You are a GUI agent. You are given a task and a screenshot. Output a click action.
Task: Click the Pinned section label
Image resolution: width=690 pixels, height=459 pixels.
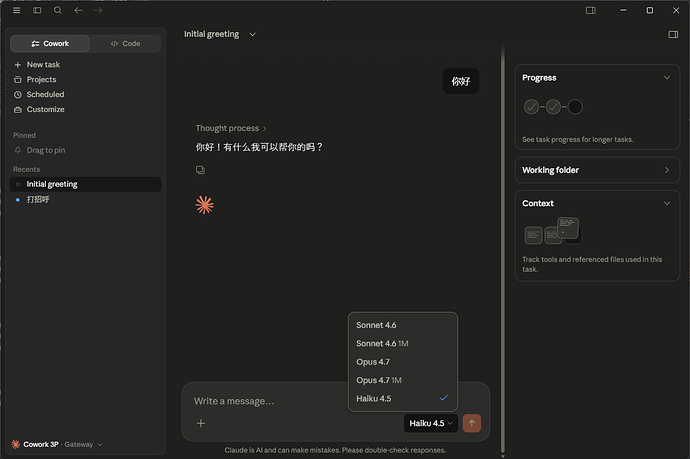pyautogui.click(x=24, y=135)
